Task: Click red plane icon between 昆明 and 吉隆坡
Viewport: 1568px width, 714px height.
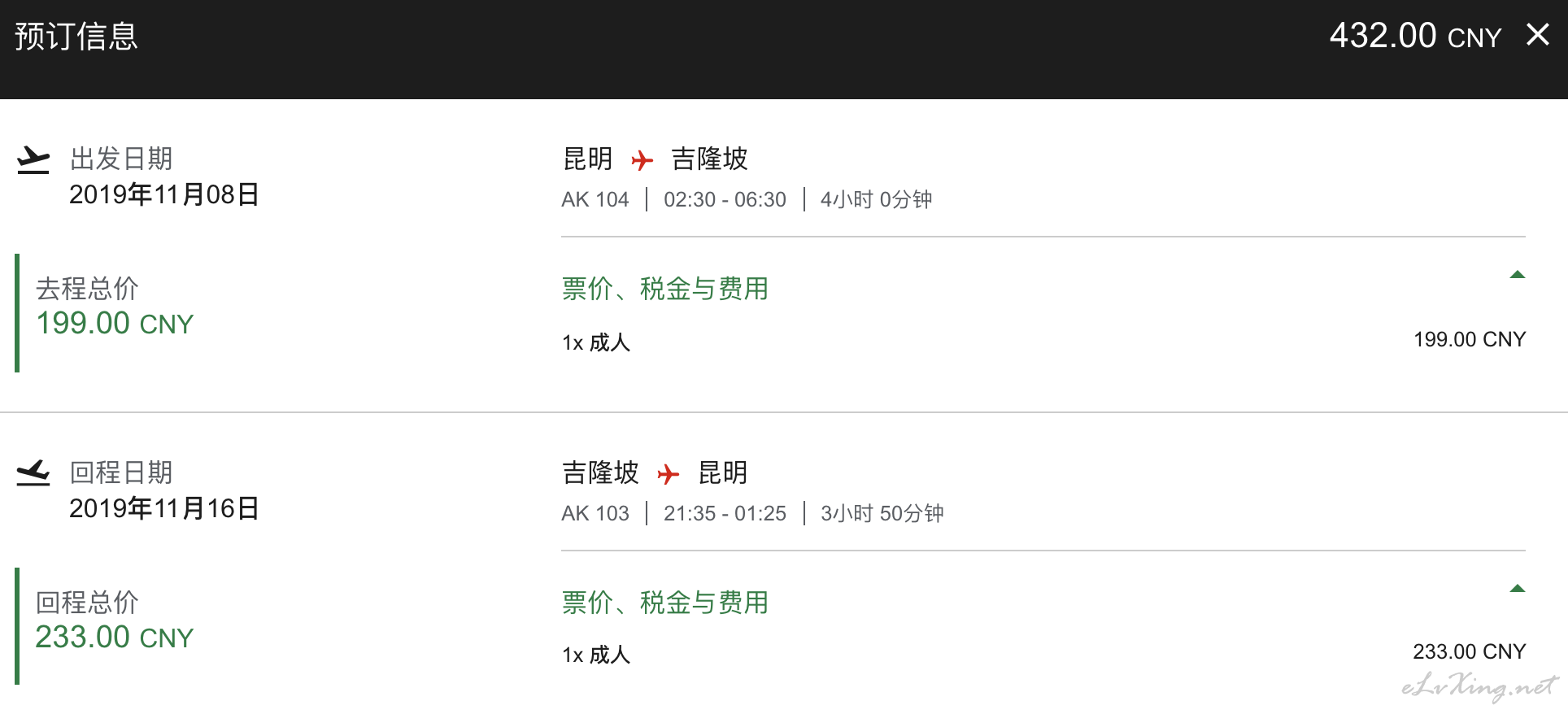Action: coord(642,160)
